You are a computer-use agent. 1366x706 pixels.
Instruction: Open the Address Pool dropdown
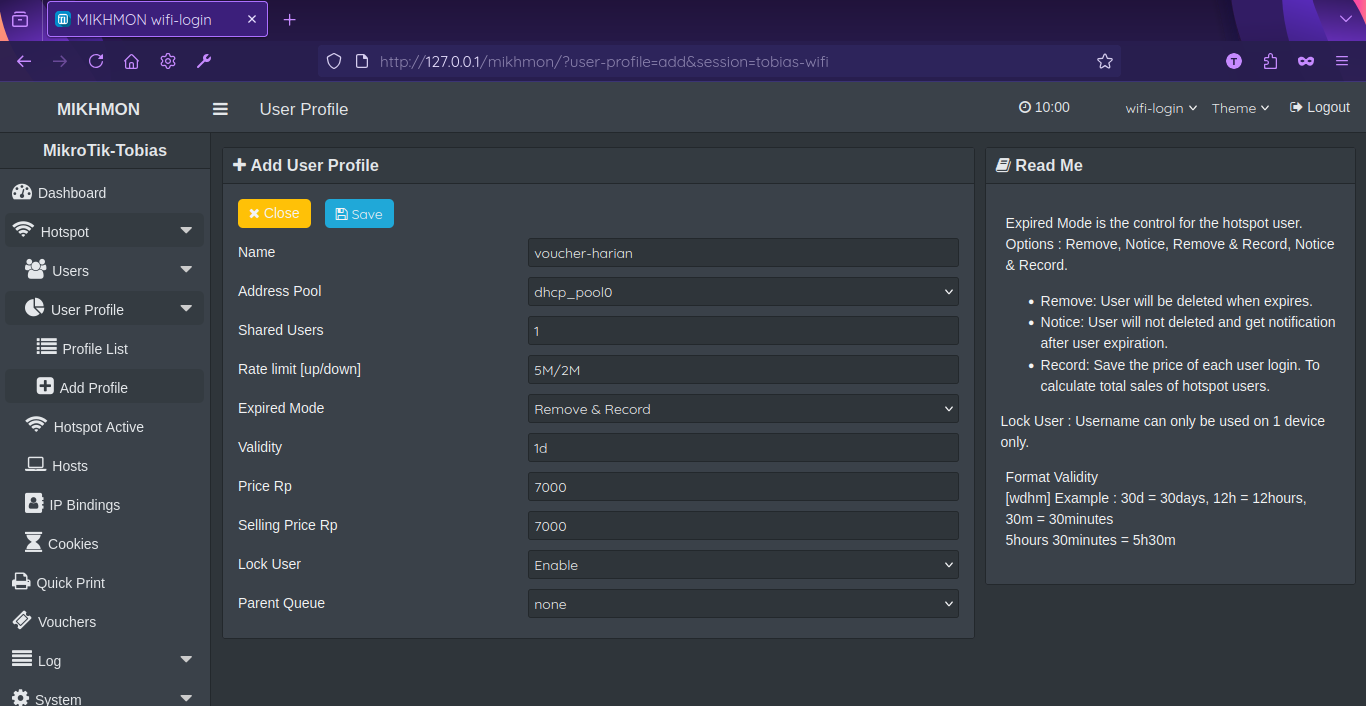coord(742,292)
